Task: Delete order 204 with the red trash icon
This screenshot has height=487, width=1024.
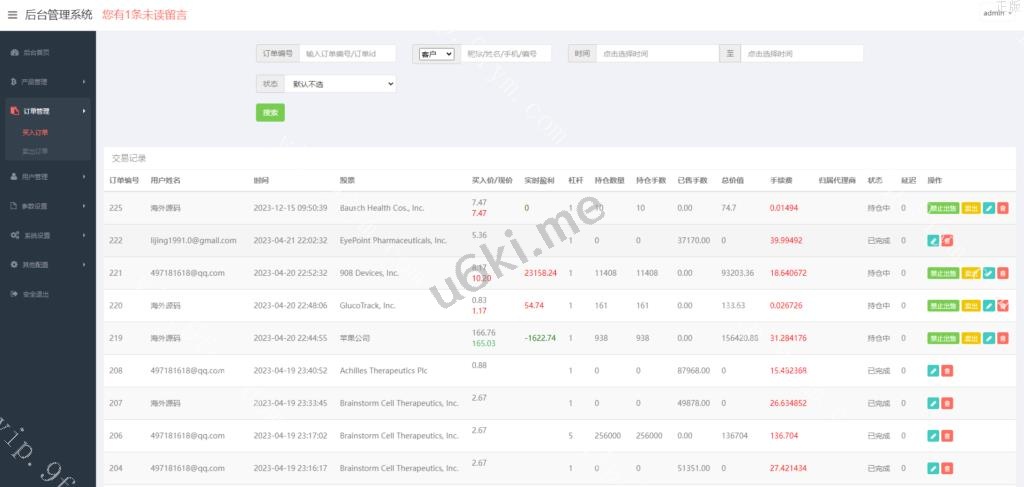Action: click(947, 468)
